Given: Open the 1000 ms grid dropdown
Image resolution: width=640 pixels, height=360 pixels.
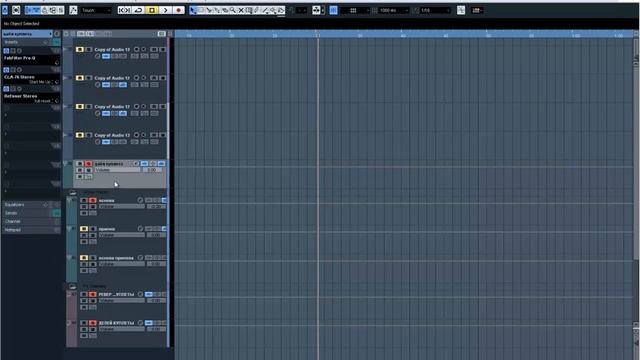Looking at the screenshot, I should (x=393, y=10).
